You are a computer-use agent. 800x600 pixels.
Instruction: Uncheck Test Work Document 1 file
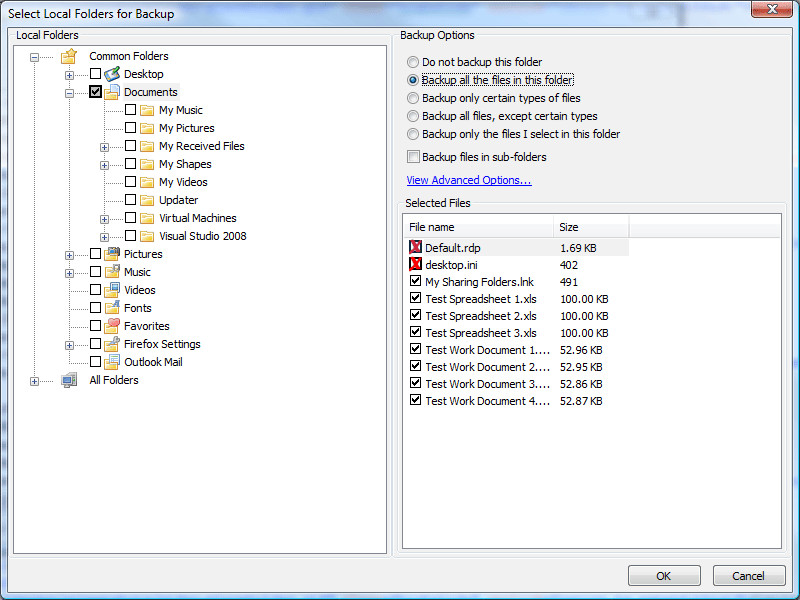pyautogui.click(x=415, y=349)
